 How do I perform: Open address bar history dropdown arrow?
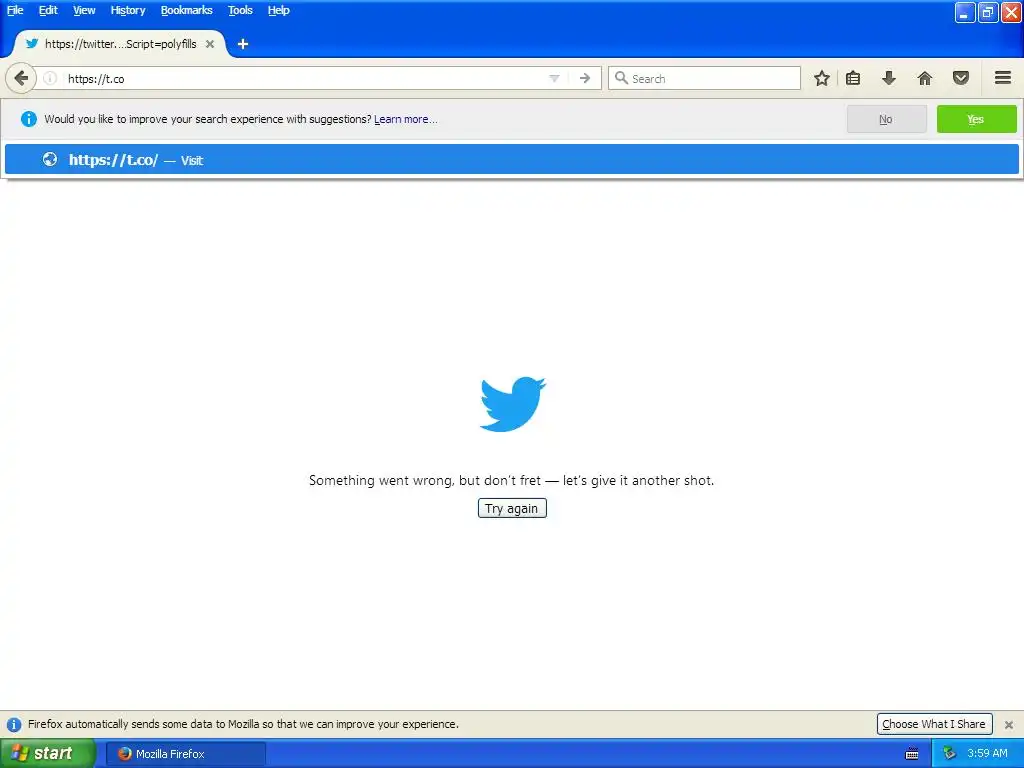coord(554,78)
